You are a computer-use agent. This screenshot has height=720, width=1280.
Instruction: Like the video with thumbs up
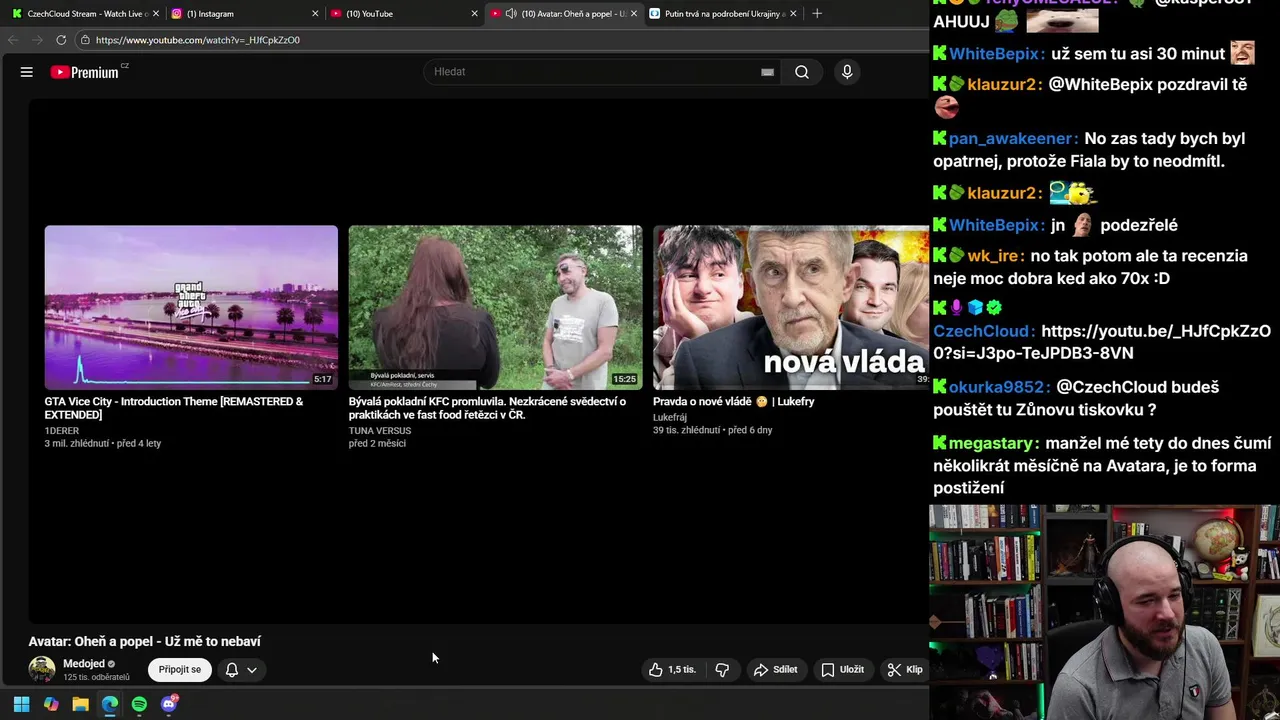pyautogui.click(x=672, y=670)
